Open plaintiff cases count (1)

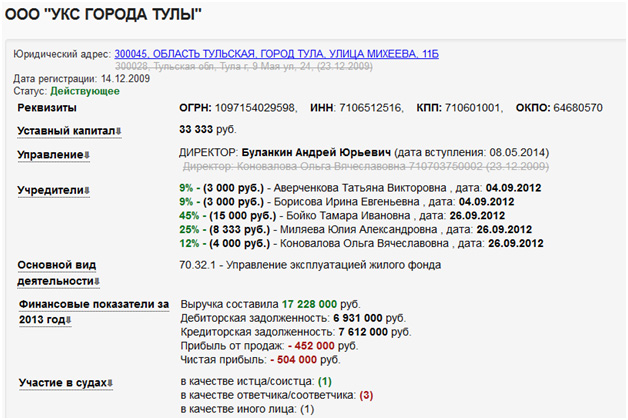click(325, 382)
